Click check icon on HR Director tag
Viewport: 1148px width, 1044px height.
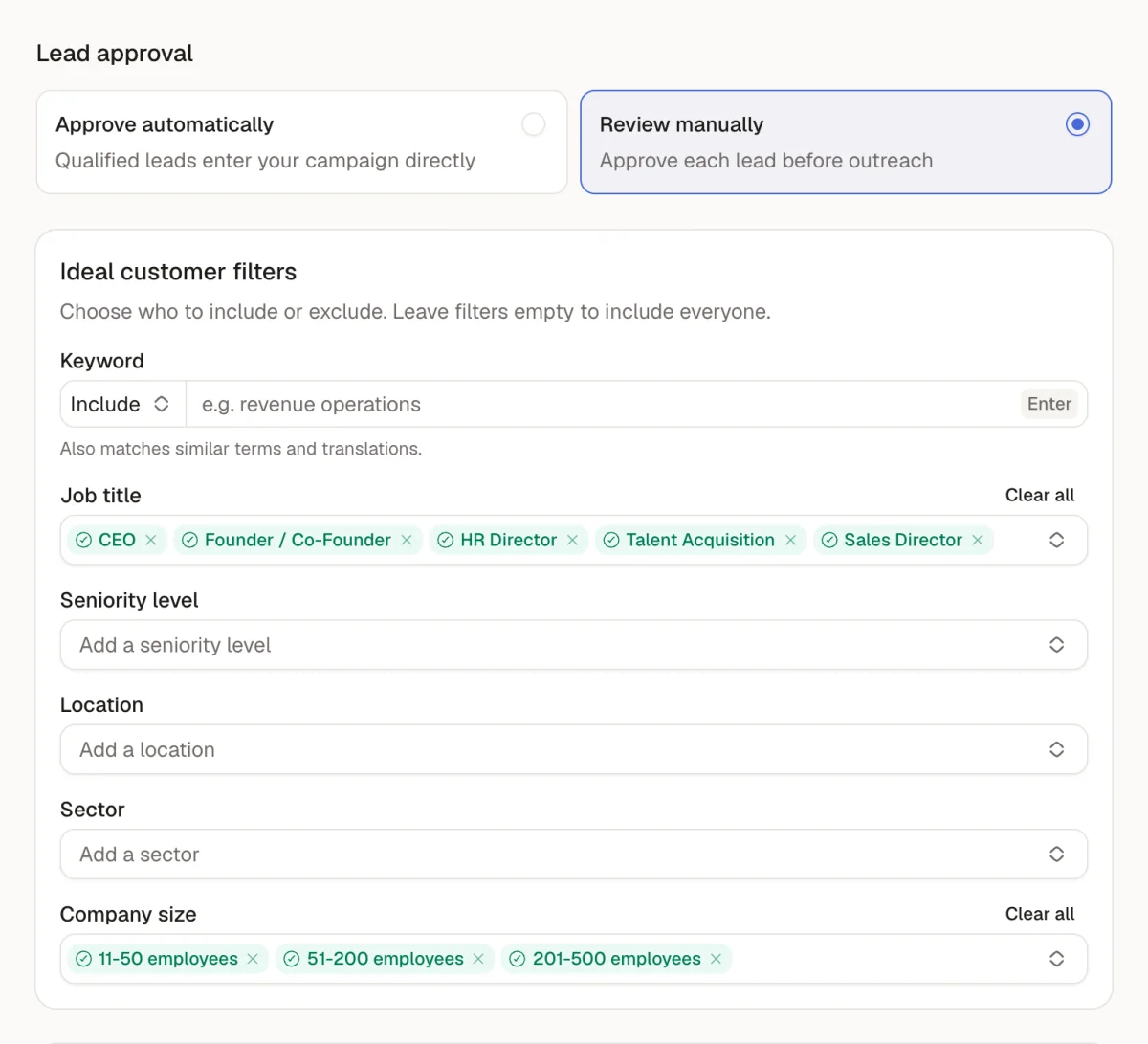point(445,540)
